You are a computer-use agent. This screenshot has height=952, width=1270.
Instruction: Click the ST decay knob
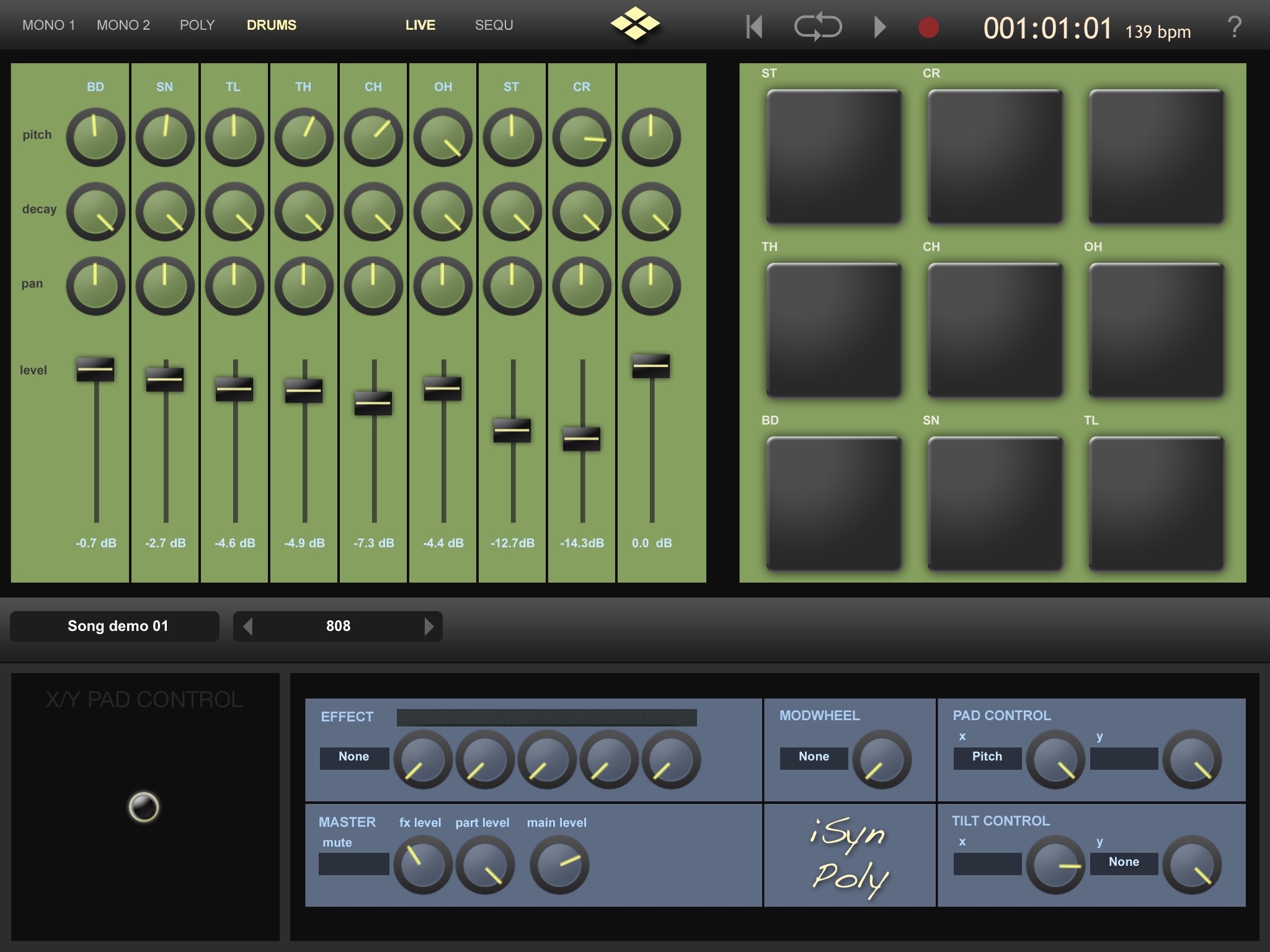click(512, 211)
